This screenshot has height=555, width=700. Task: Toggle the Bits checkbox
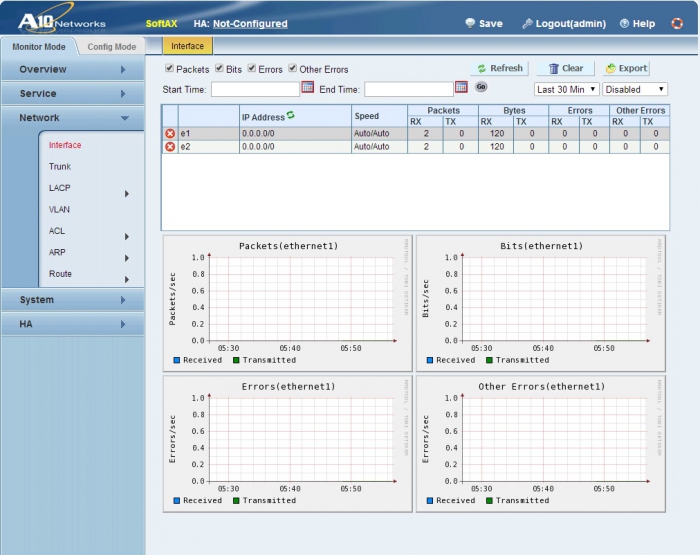click(219, 68)
